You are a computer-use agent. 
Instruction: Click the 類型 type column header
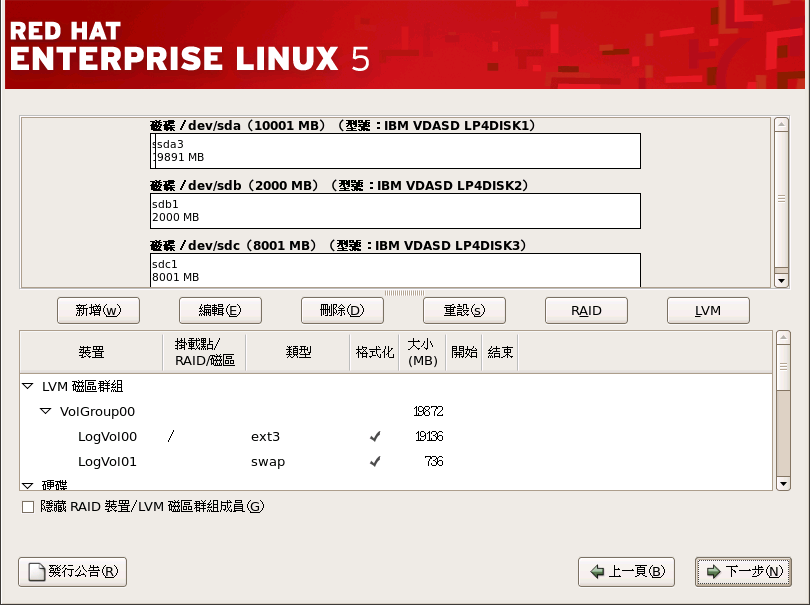click(298, 352)
